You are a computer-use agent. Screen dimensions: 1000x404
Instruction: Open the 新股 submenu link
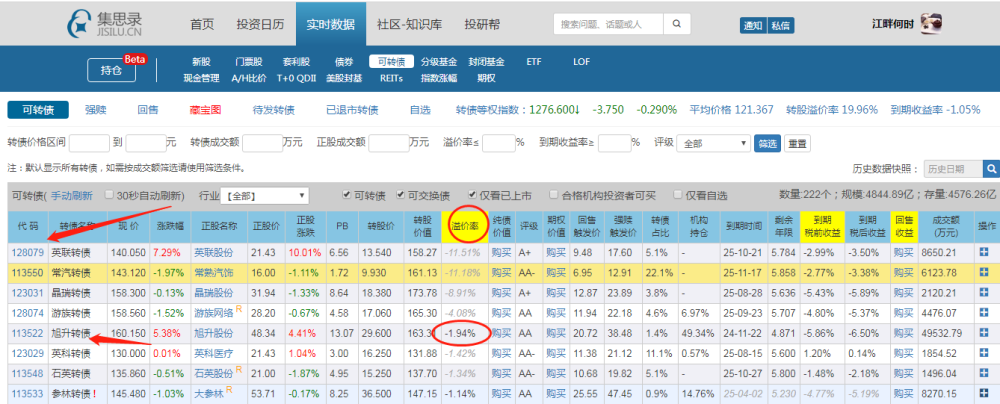pos(201,62)
